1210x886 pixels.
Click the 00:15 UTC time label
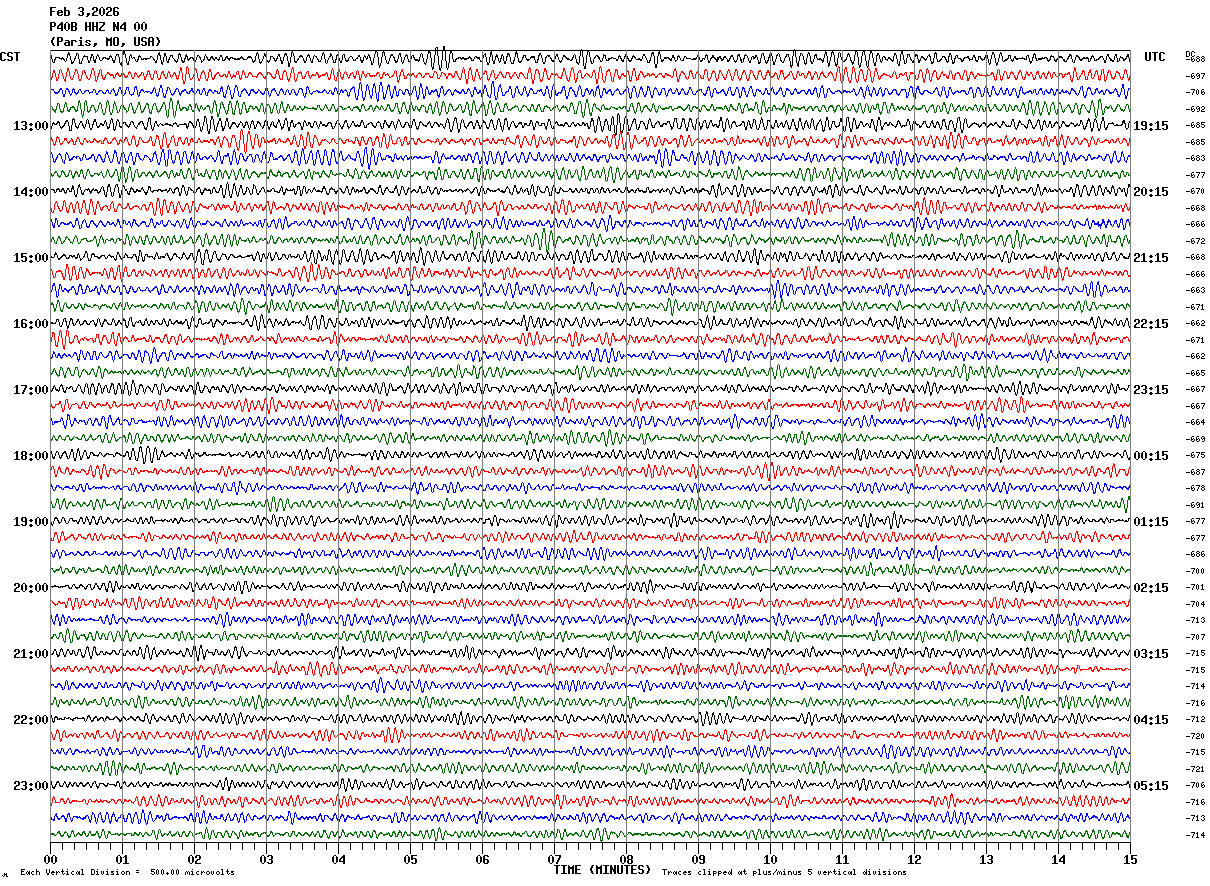click(1151, 456)
